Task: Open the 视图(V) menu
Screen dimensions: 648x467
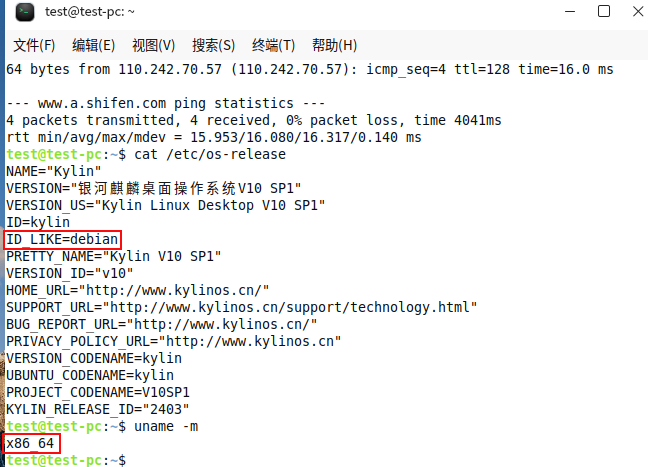Action: pos(153,45)
